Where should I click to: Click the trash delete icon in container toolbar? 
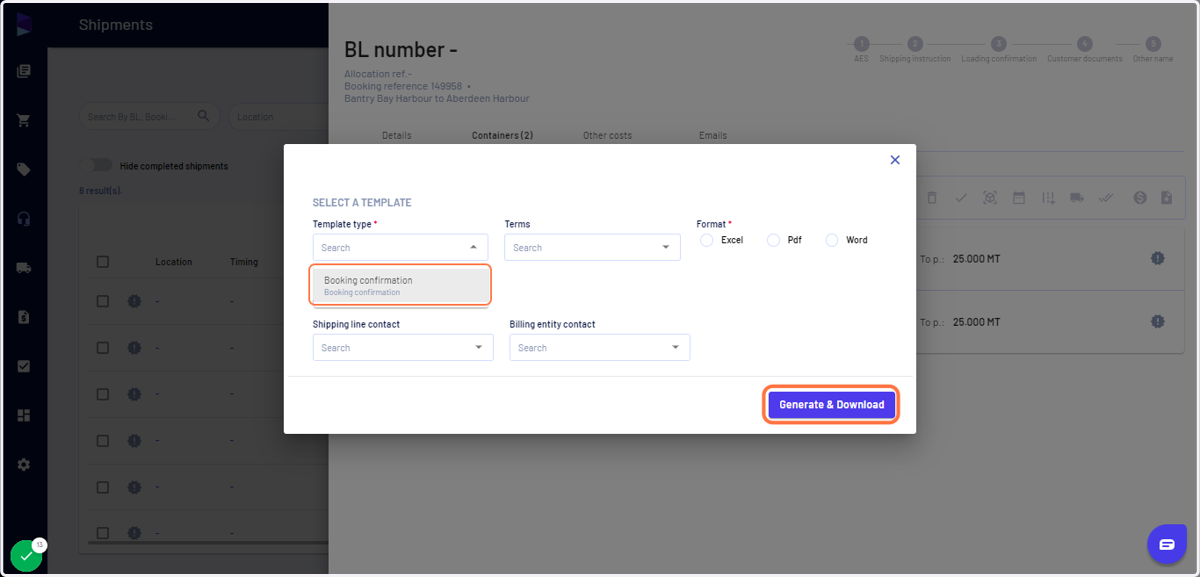tap(932, 198)
